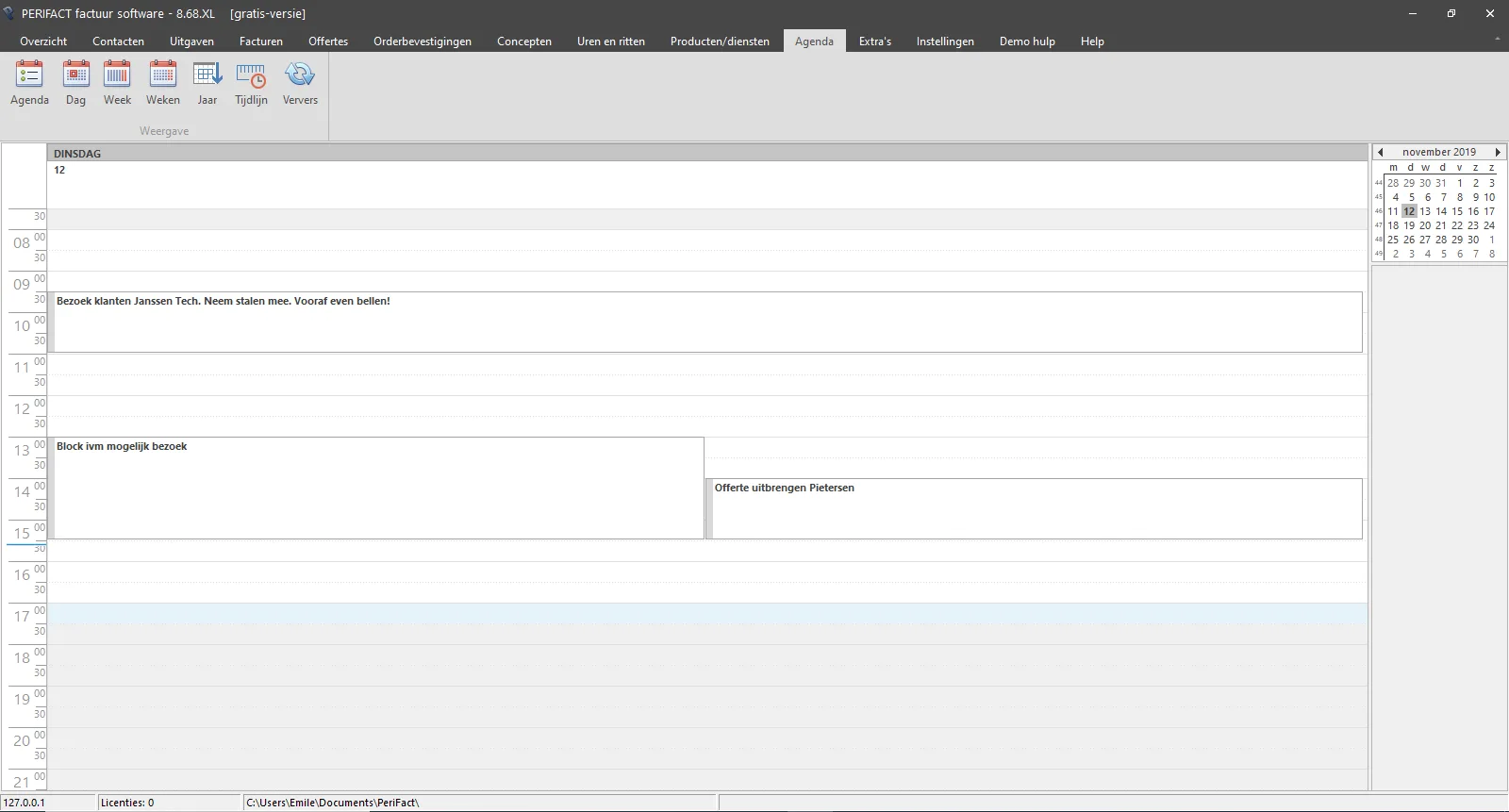Viewport: 1509px width, 812px height.
Task: Open the Offertes tab
Action: click(x=328, y=41)
